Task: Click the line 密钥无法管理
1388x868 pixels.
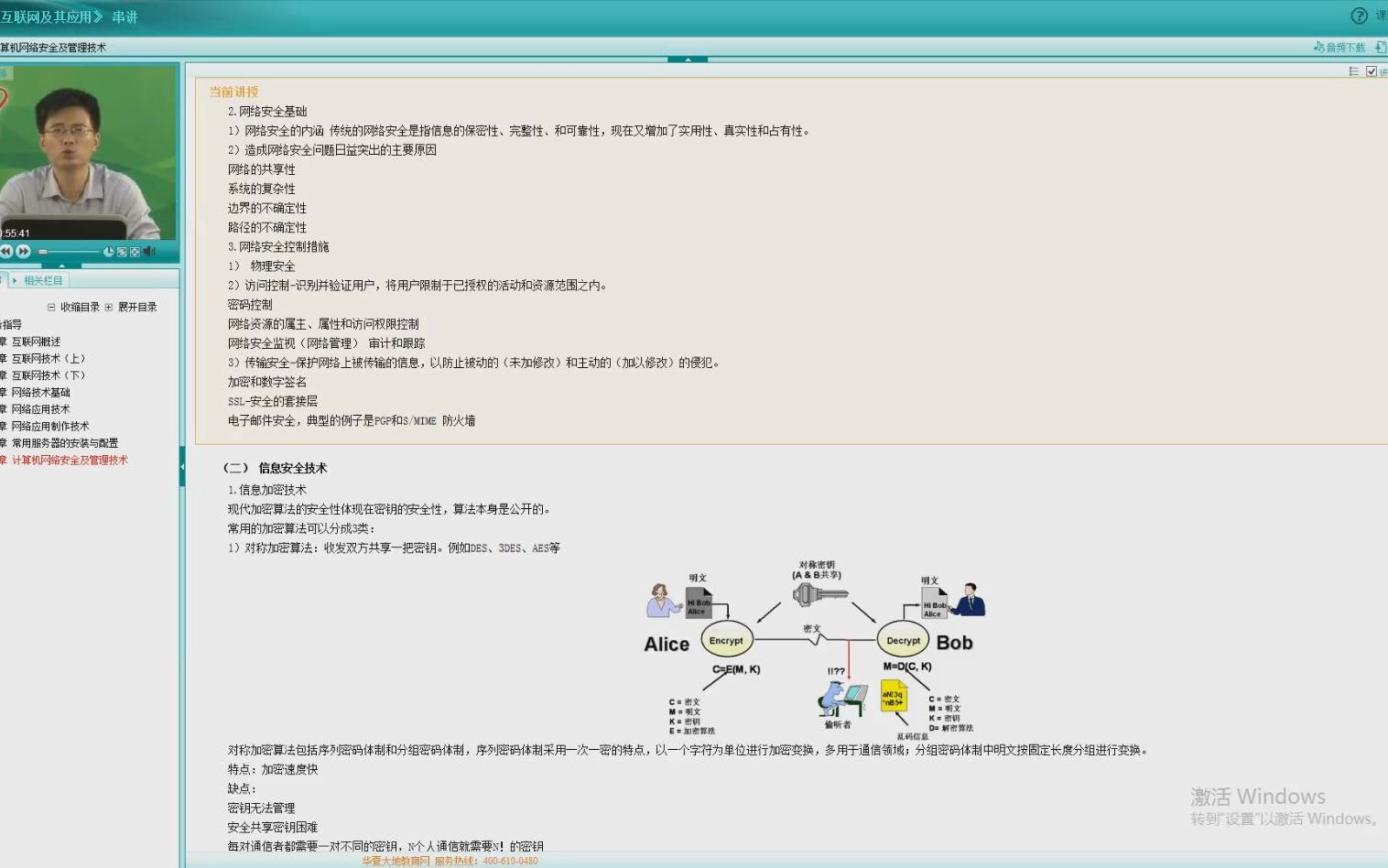Action: (x=261, y=808)
